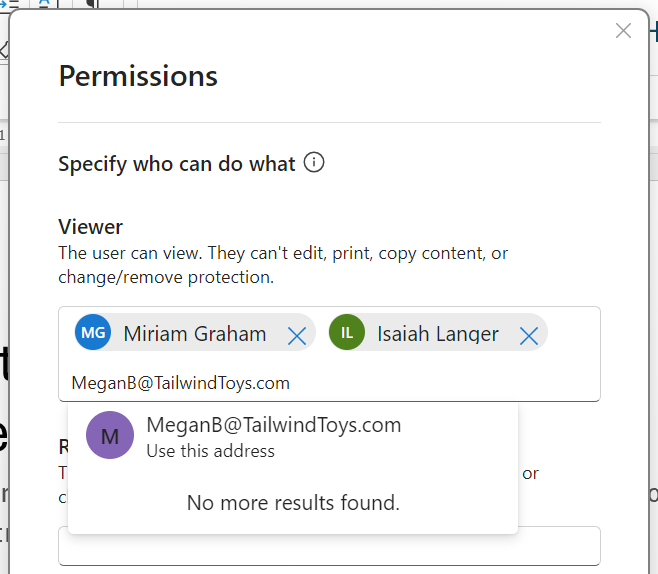
Task: Click the green IL avatar circle
Action: click(x=347, y=334)
